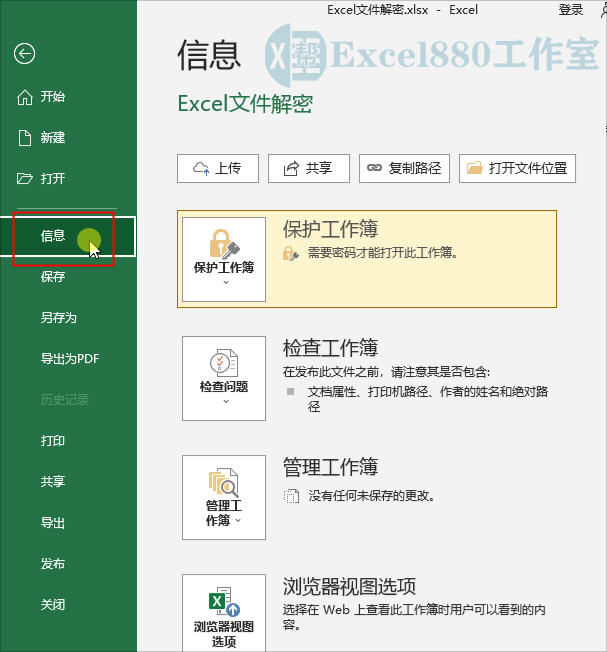The height and width of the screenshot is (652, 607).
Task: Open the 导出 page
Action: (x=53, y=522)
